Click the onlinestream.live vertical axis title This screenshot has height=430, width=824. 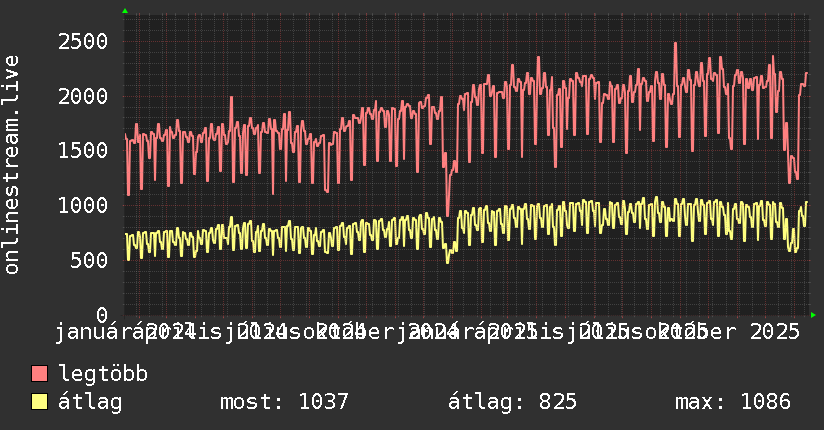tap(12, 165)
